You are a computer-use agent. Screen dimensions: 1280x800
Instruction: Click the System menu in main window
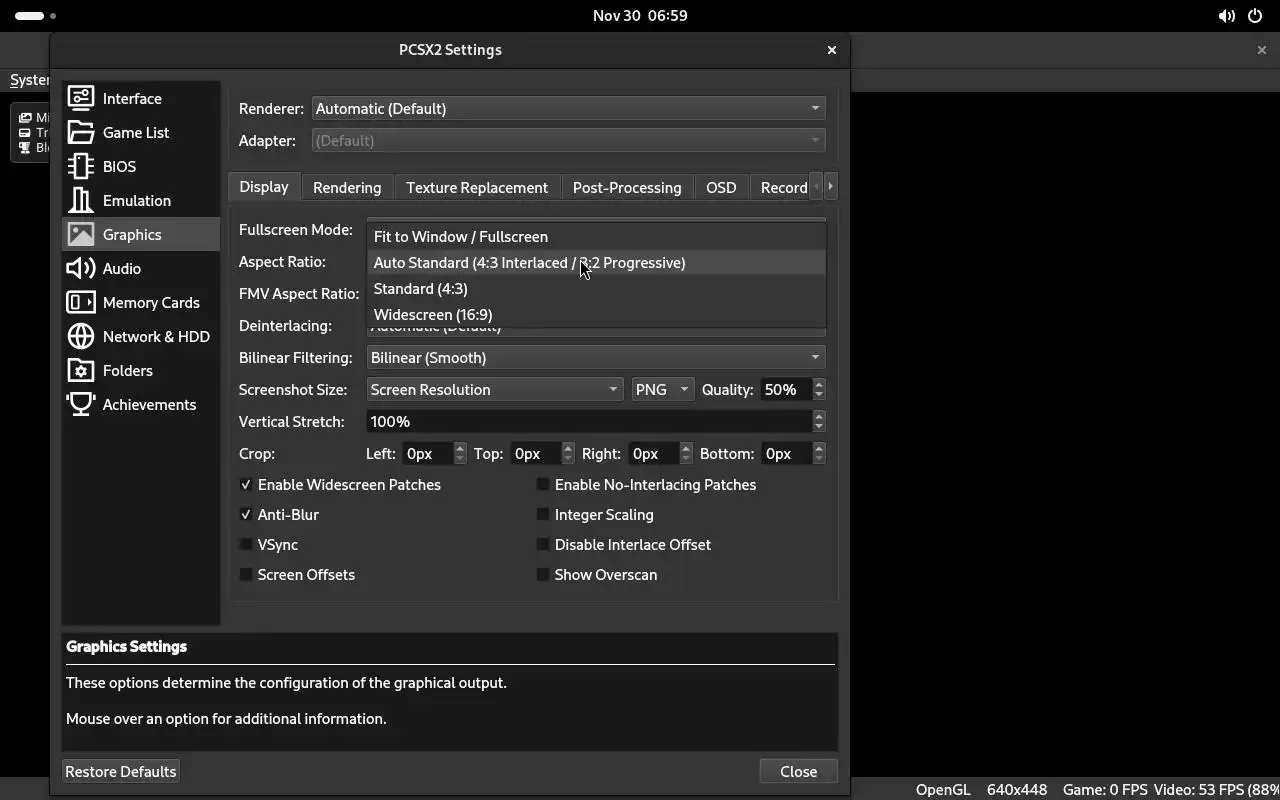pyautogui.click(x=29, y=80)
